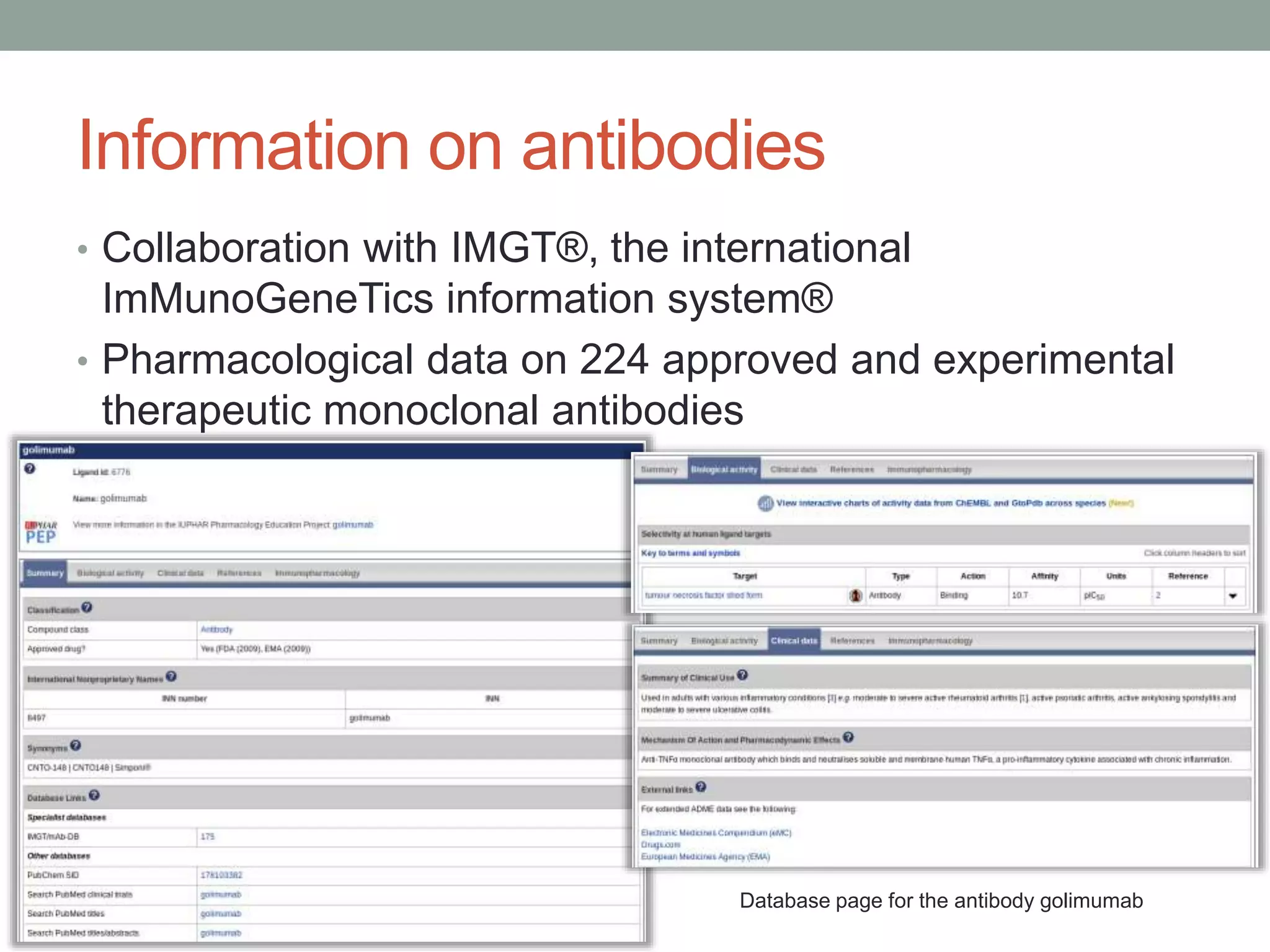Open References tab in bottom-right panel
This screenshot has height=952, width=1270.
click(853, 641)
